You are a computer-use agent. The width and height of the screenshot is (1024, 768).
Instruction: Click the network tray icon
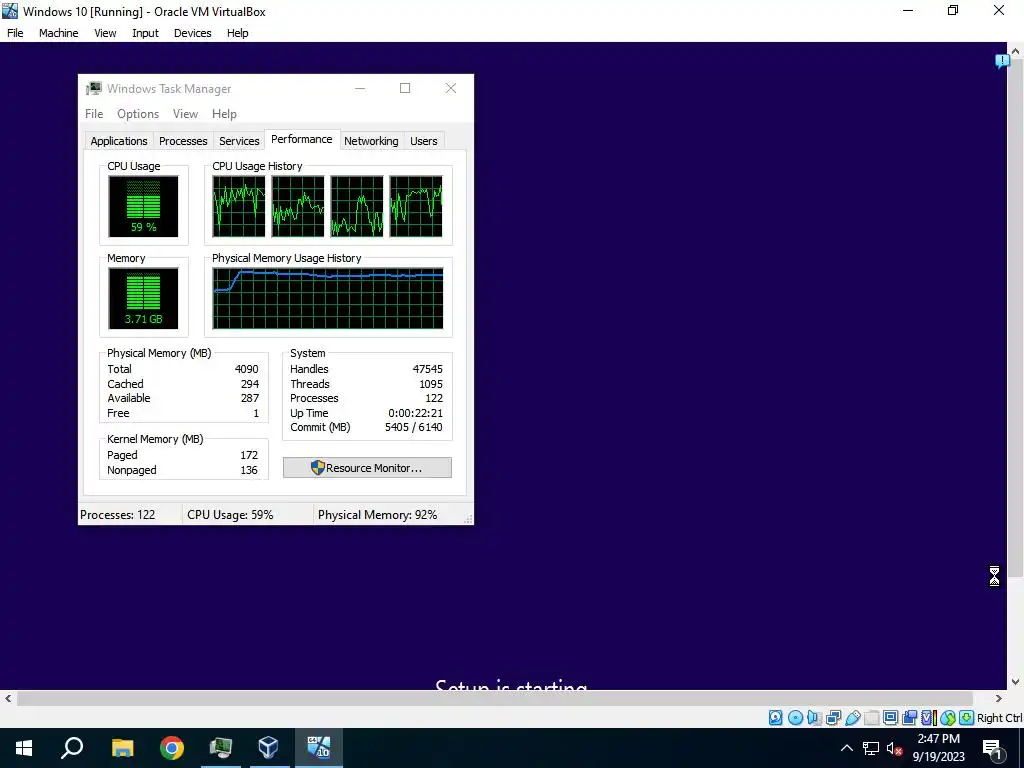tap(871, 748)
